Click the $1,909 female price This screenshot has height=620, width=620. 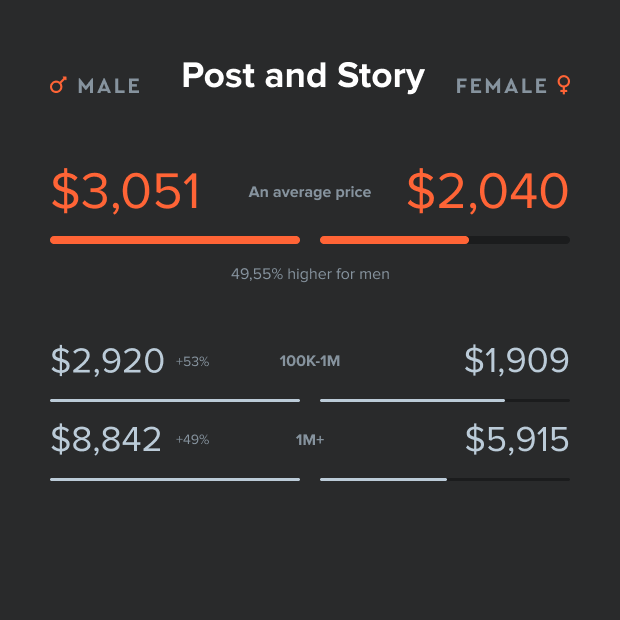click(517, 361)
